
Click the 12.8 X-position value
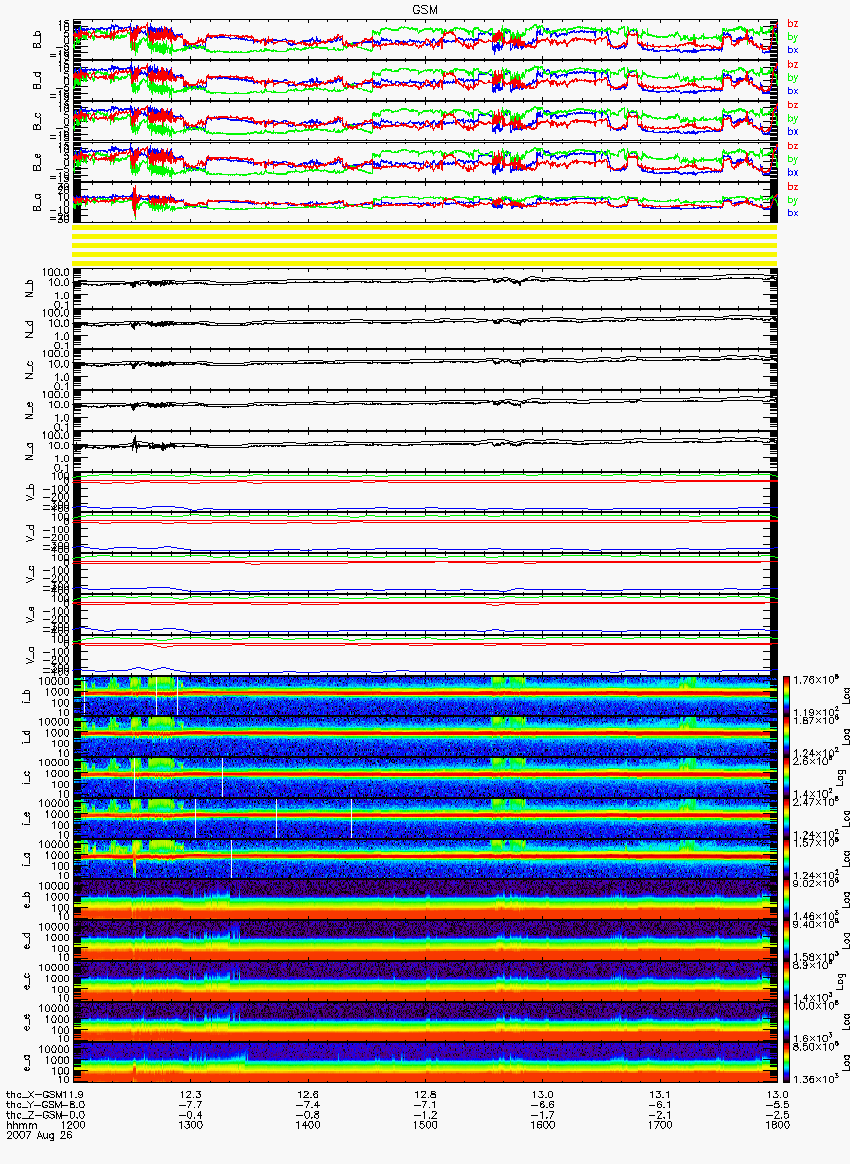pos(425,1094)
